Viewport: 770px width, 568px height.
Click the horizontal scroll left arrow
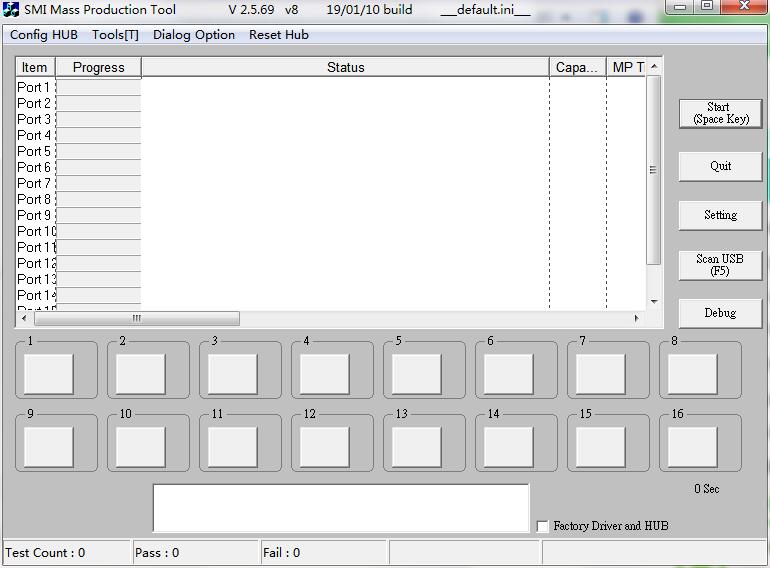tap(24, 318)
